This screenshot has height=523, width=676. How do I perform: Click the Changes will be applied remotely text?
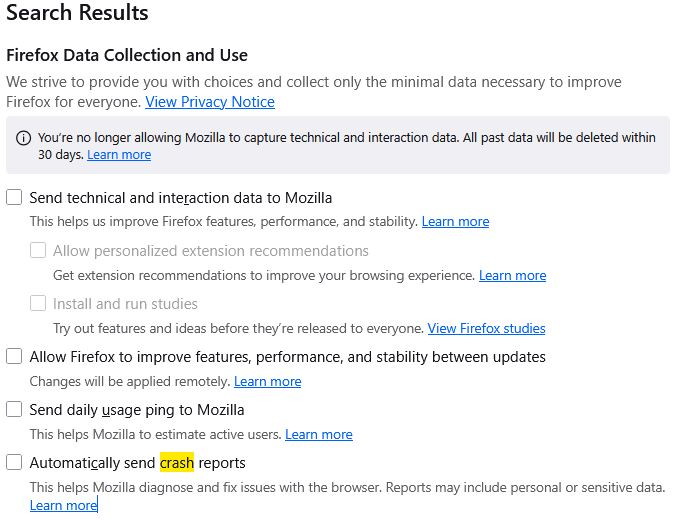(130, 381)
